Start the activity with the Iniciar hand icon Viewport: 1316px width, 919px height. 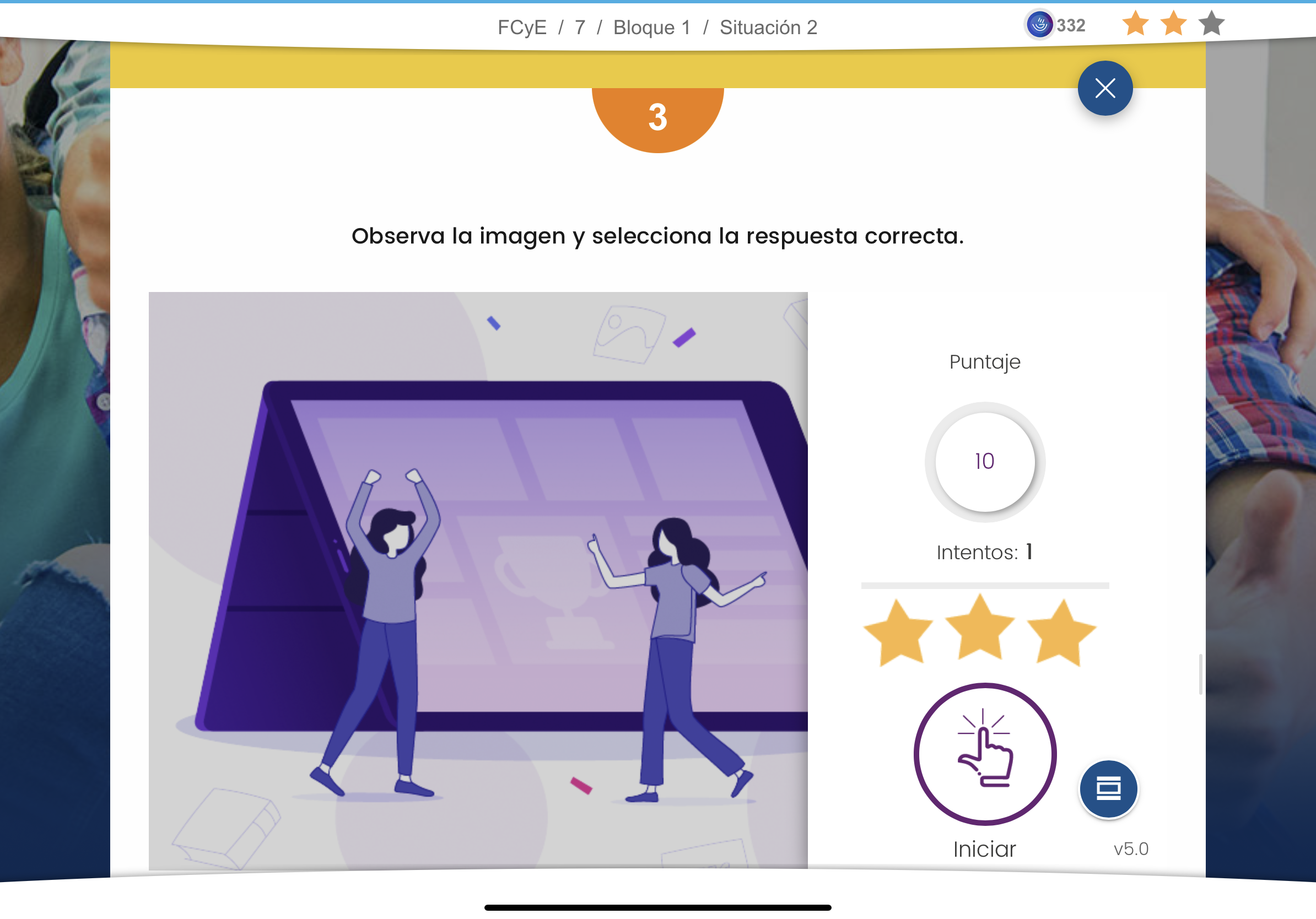tap(985, 753)
